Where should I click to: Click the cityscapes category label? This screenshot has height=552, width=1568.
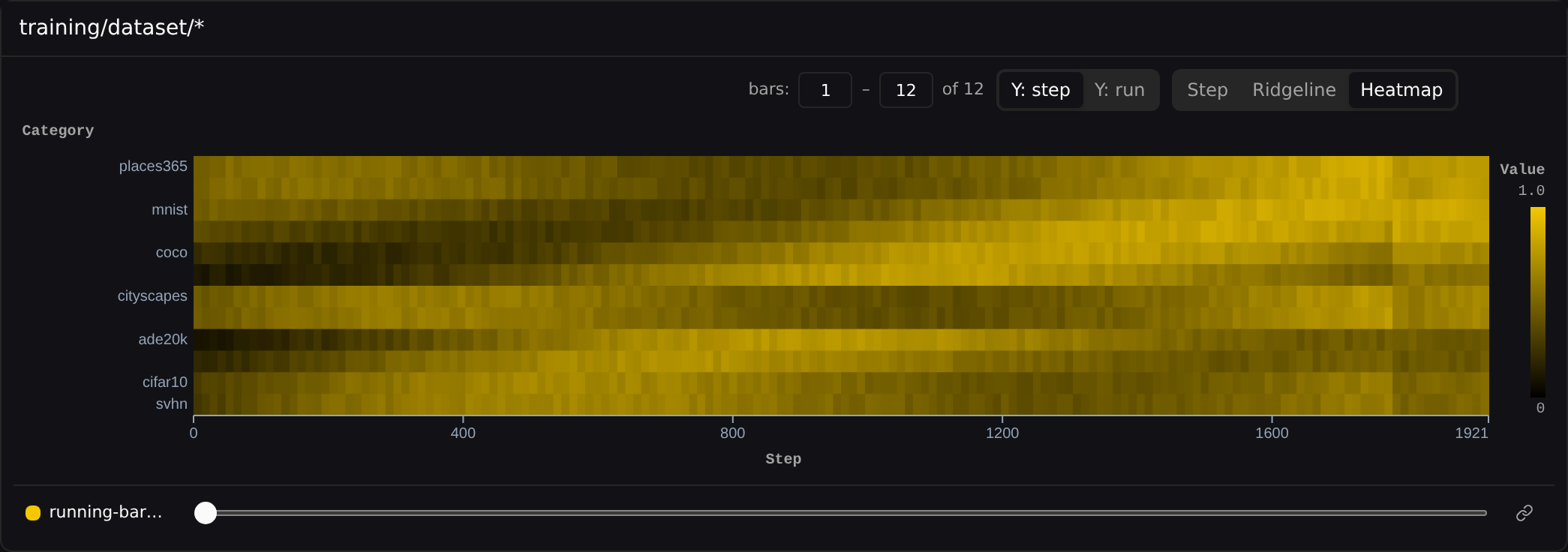coord(152,296)
